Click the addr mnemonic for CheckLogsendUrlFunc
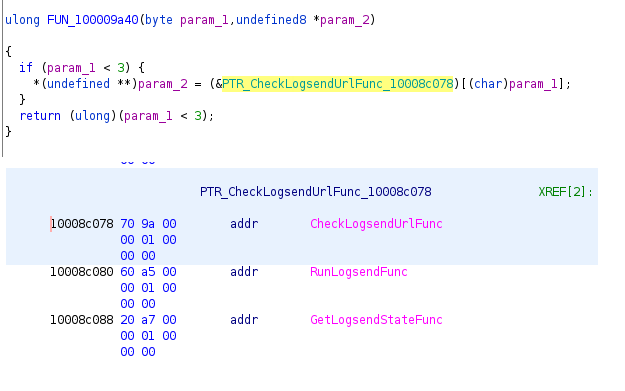The height and width of the screenshot is (391, 625). coord(244,224)
